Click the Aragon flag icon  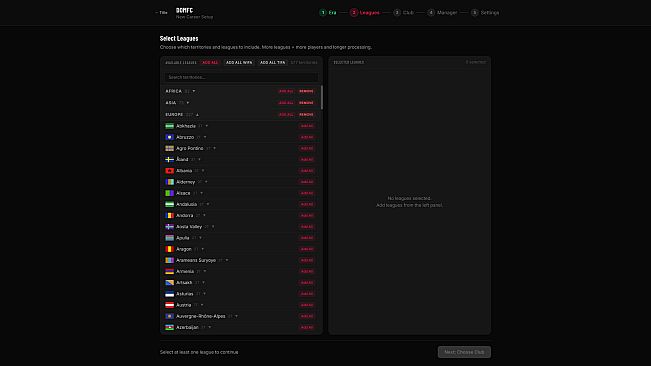click(169, 249)
